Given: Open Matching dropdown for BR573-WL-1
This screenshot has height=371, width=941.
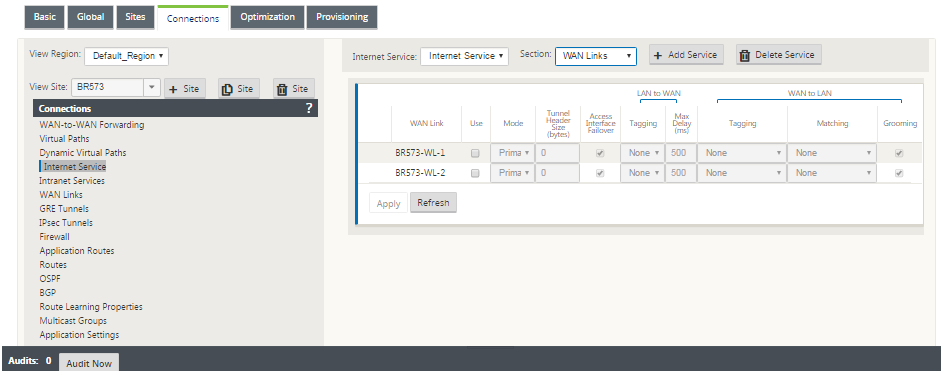Looking at the screenshot, I should point(832,153).
